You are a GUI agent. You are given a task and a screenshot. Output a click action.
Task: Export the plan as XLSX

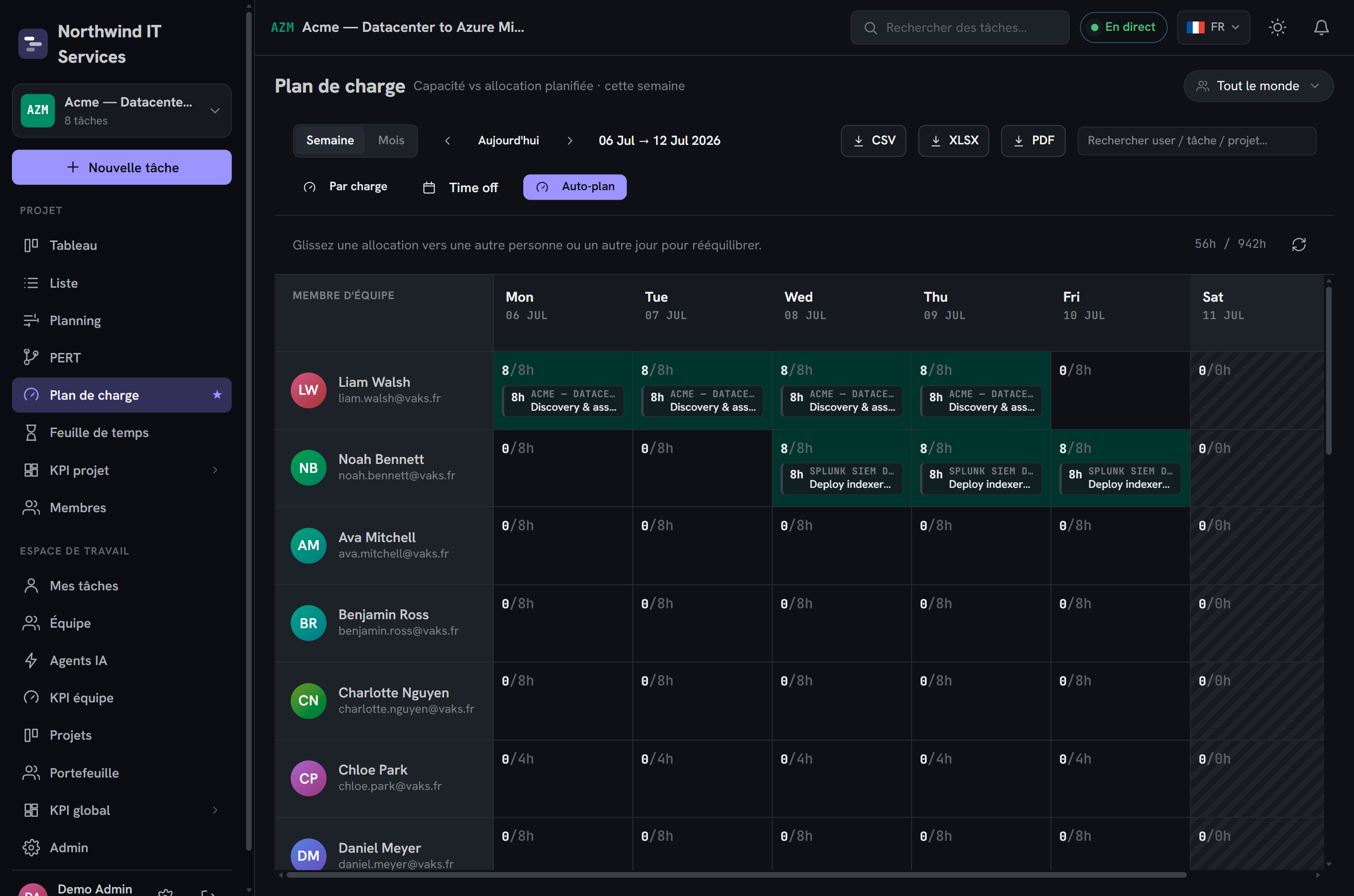coord(953,140)
